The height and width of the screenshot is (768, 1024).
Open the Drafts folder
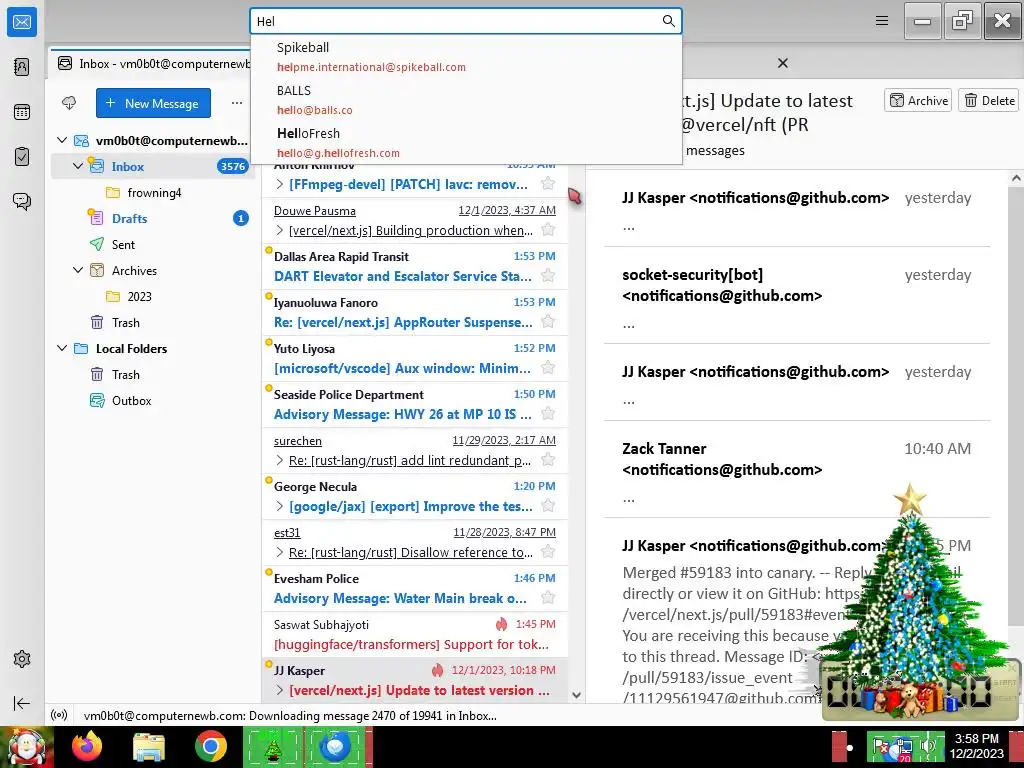tap(152, 218)
